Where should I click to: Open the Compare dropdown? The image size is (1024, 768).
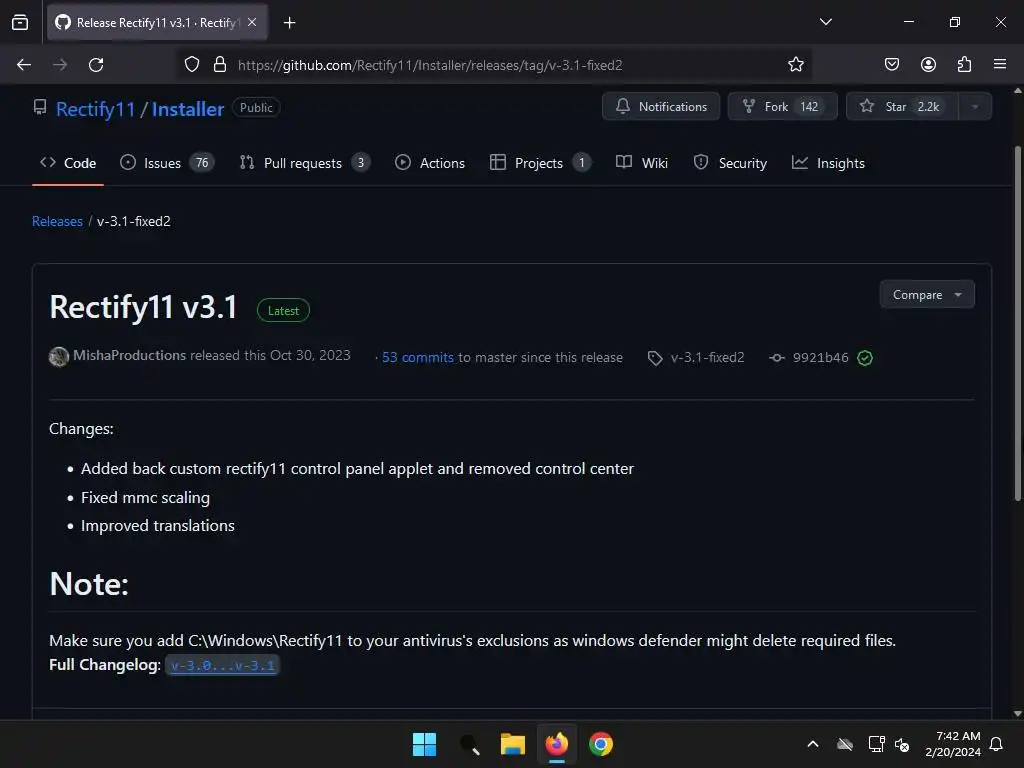pos(927,295)
